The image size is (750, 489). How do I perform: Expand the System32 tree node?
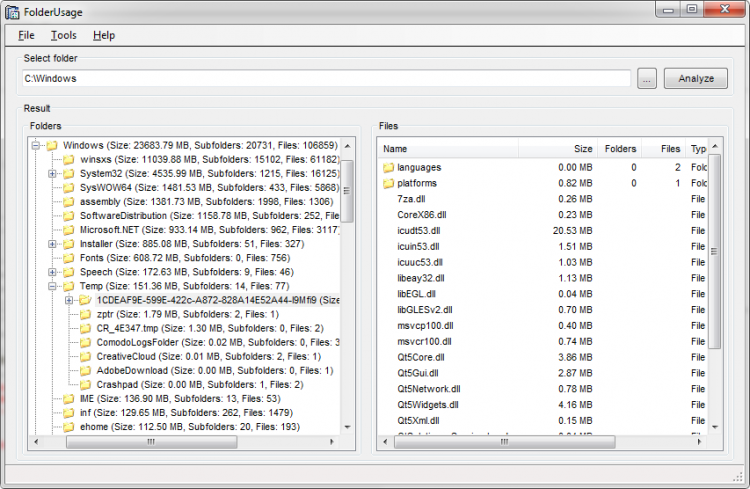click(52, 174)
